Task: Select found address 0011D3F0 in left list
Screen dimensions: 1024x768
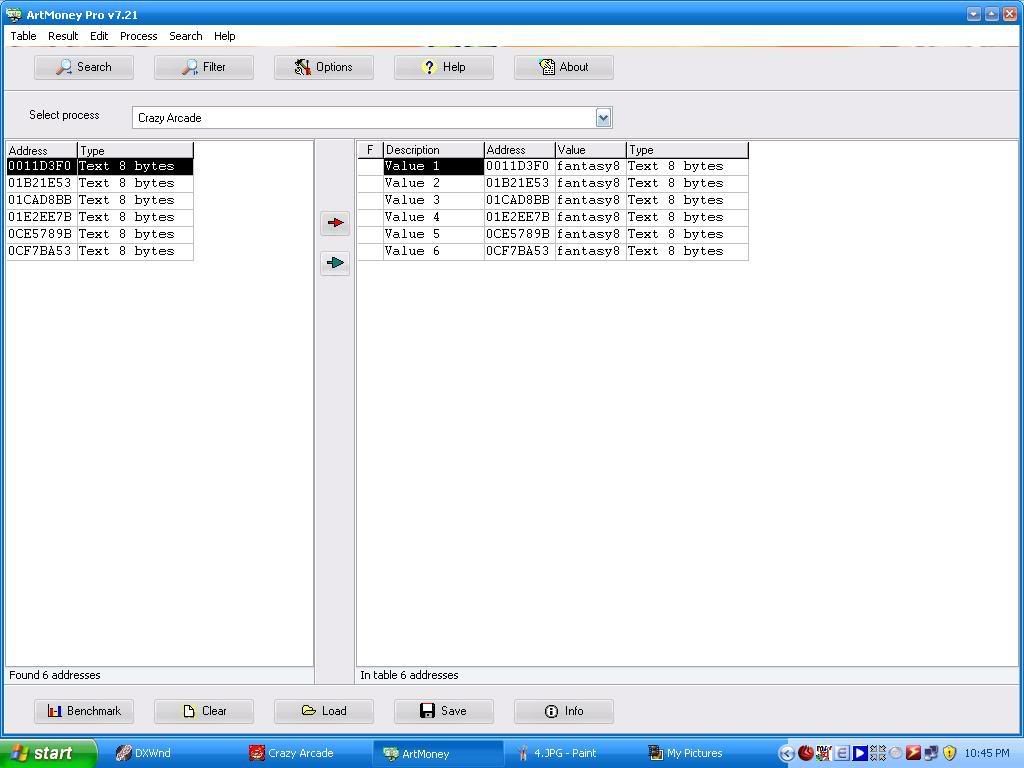Action: pos(100,167)
